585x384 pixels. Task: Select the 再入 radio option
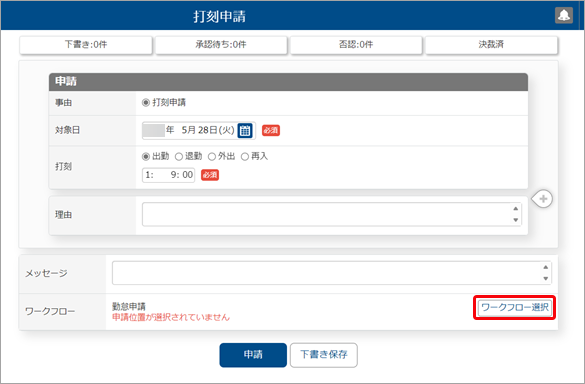click(x=245, y=157)
